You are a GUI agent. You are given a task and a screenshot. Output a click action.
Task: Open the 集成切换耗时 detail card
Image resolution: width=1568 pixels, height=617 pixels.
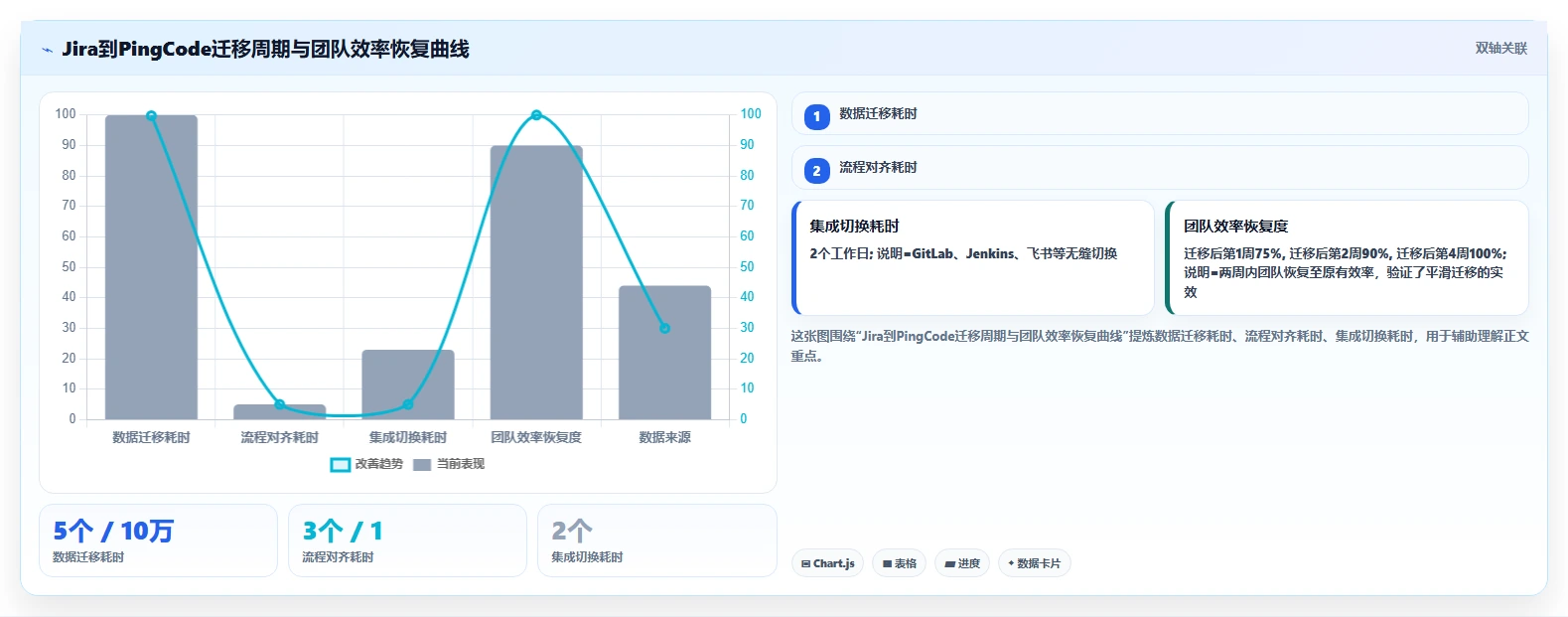[972, 257]
